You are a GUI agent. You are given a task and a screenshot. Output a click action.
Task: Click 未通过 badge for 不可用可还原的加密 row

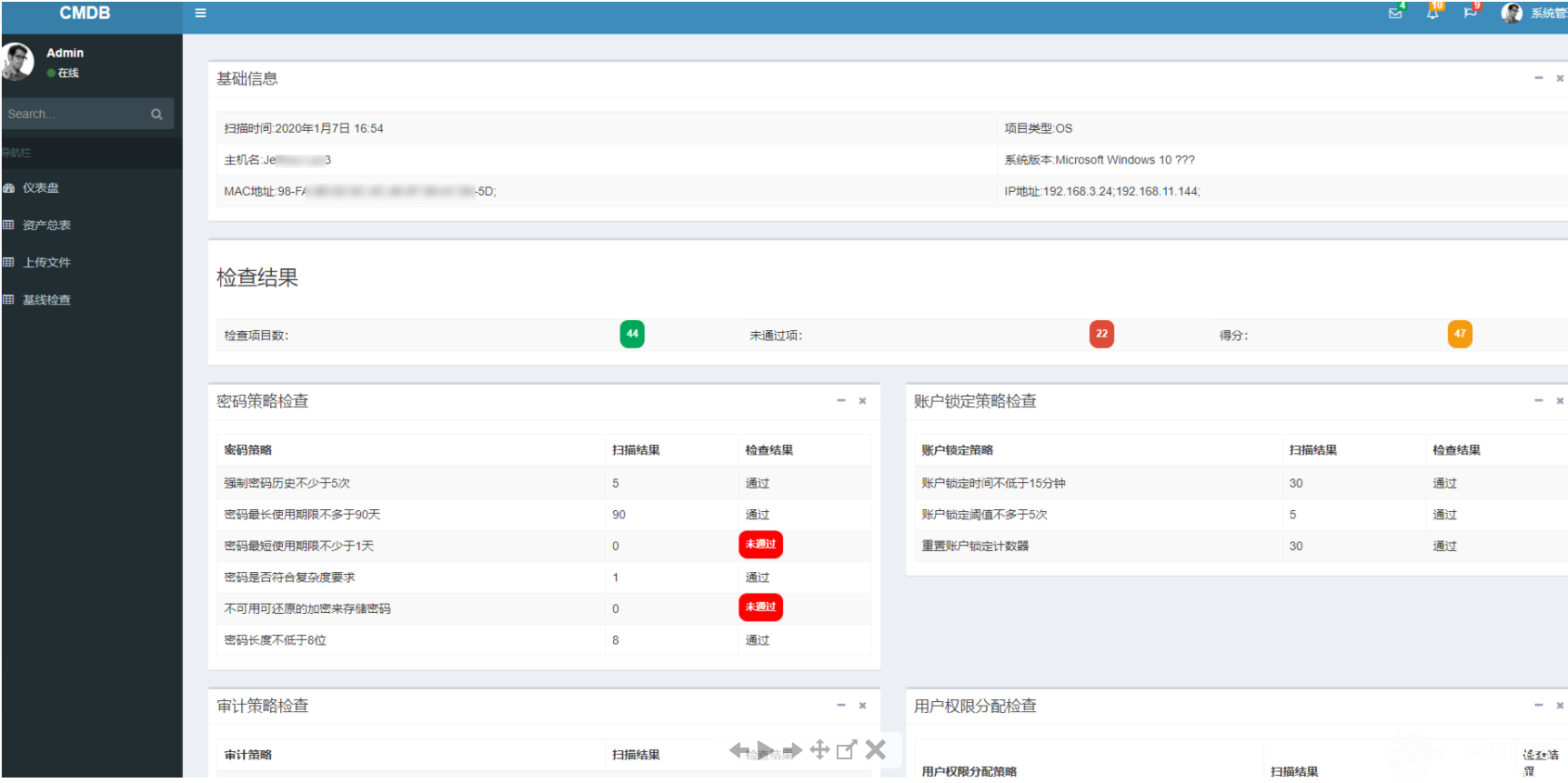760,607
